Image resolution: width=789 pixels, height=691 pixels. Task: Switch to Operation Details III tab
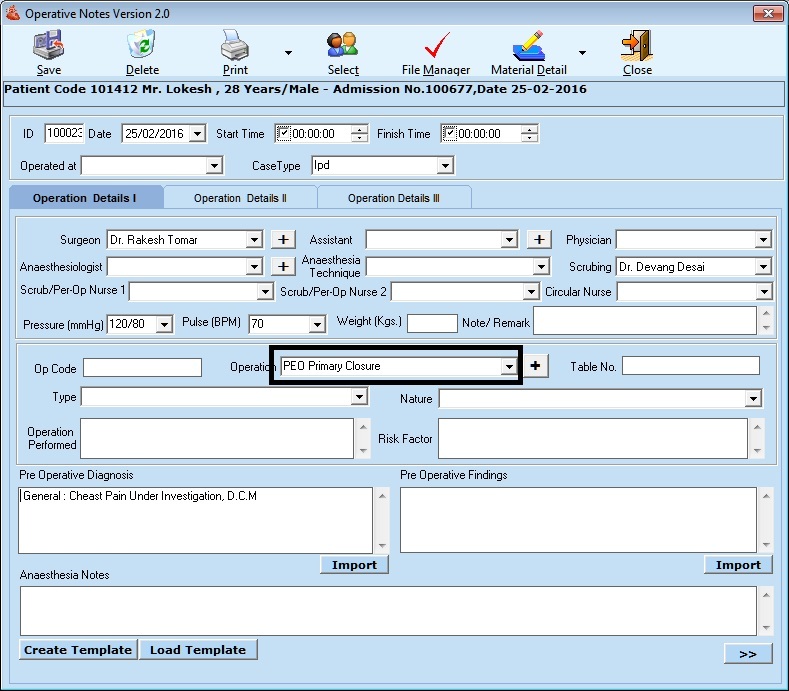click(x=393, y=198)
